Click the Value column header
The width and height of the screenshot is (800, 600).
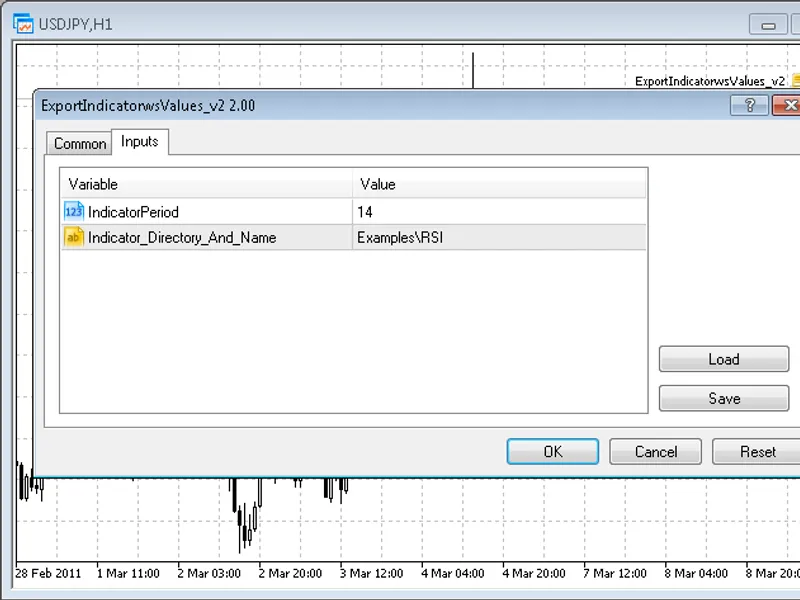[499, 184]
